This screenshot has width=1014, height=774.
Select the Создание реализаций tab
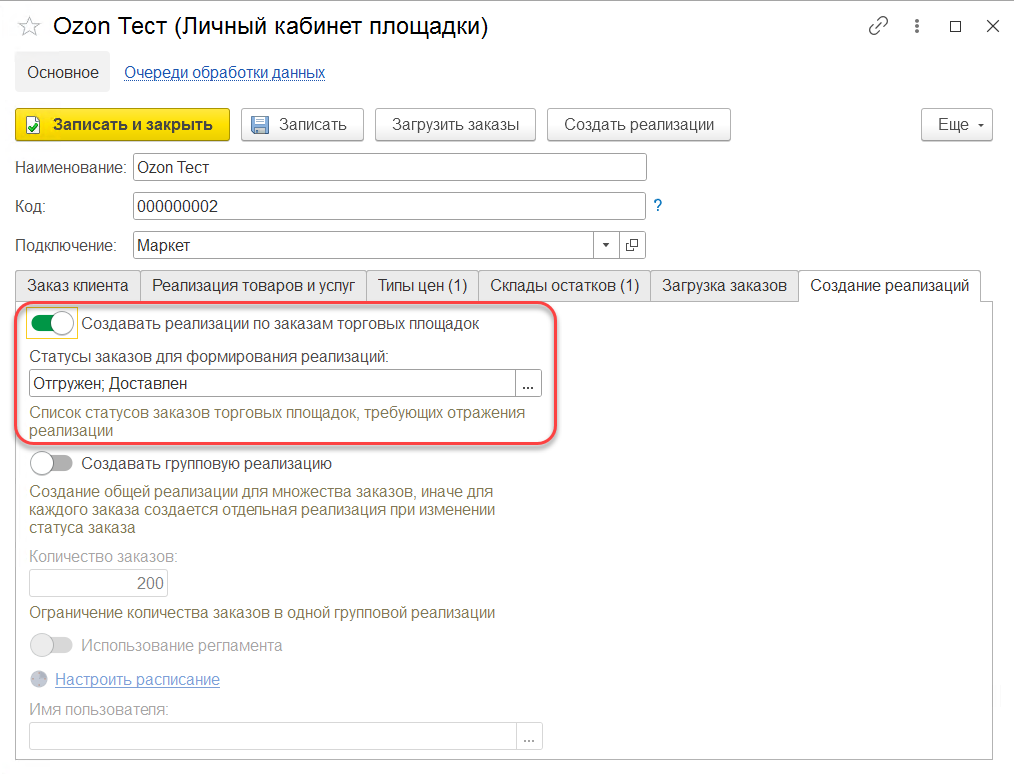[x=889, y=286]
